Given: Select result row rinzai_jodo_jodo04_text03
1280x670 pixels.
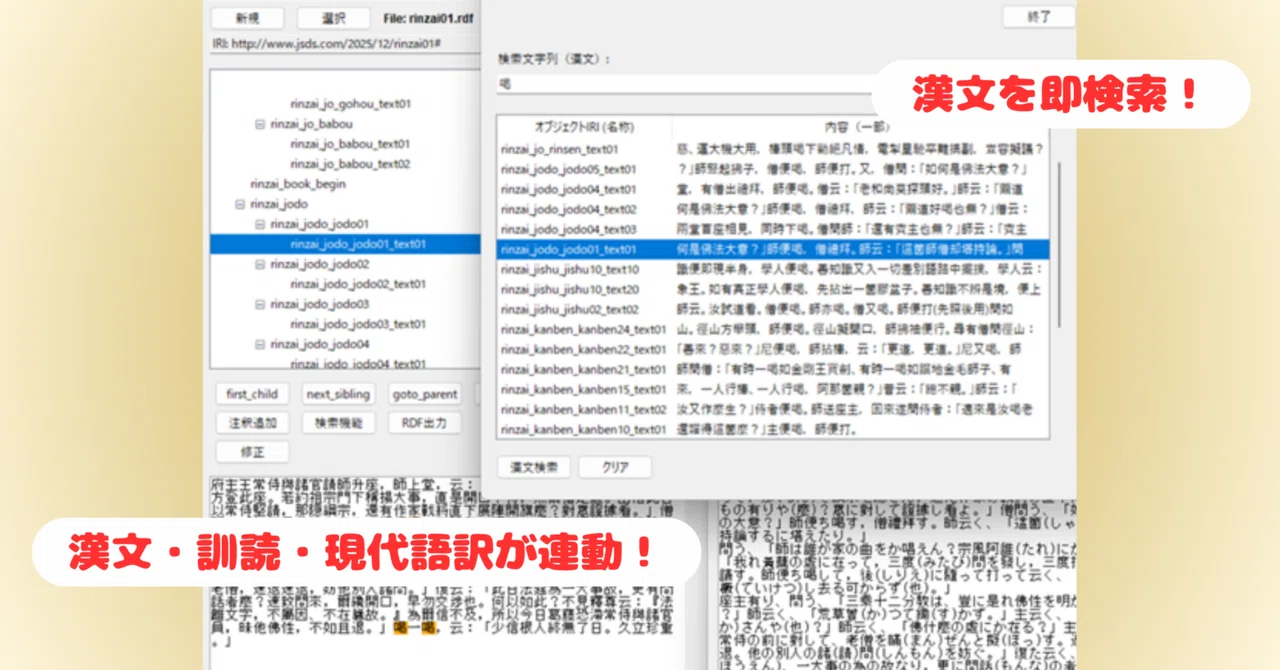Looking at the screenshot, I should point(772,229).
